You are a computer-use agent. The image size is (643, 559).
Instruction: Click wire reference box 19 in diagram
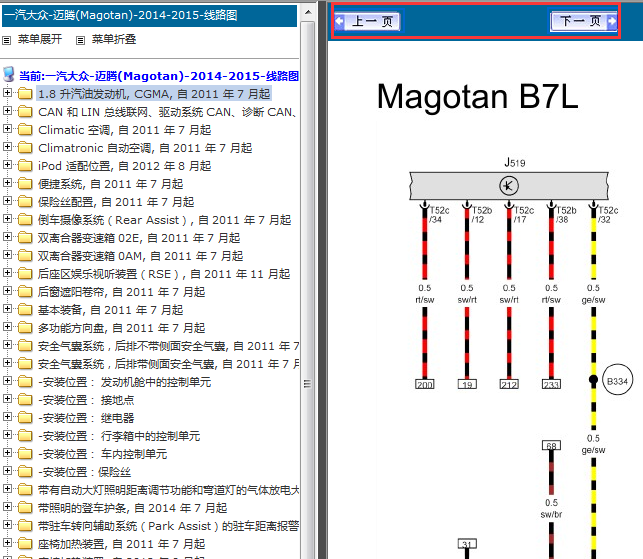467,384
